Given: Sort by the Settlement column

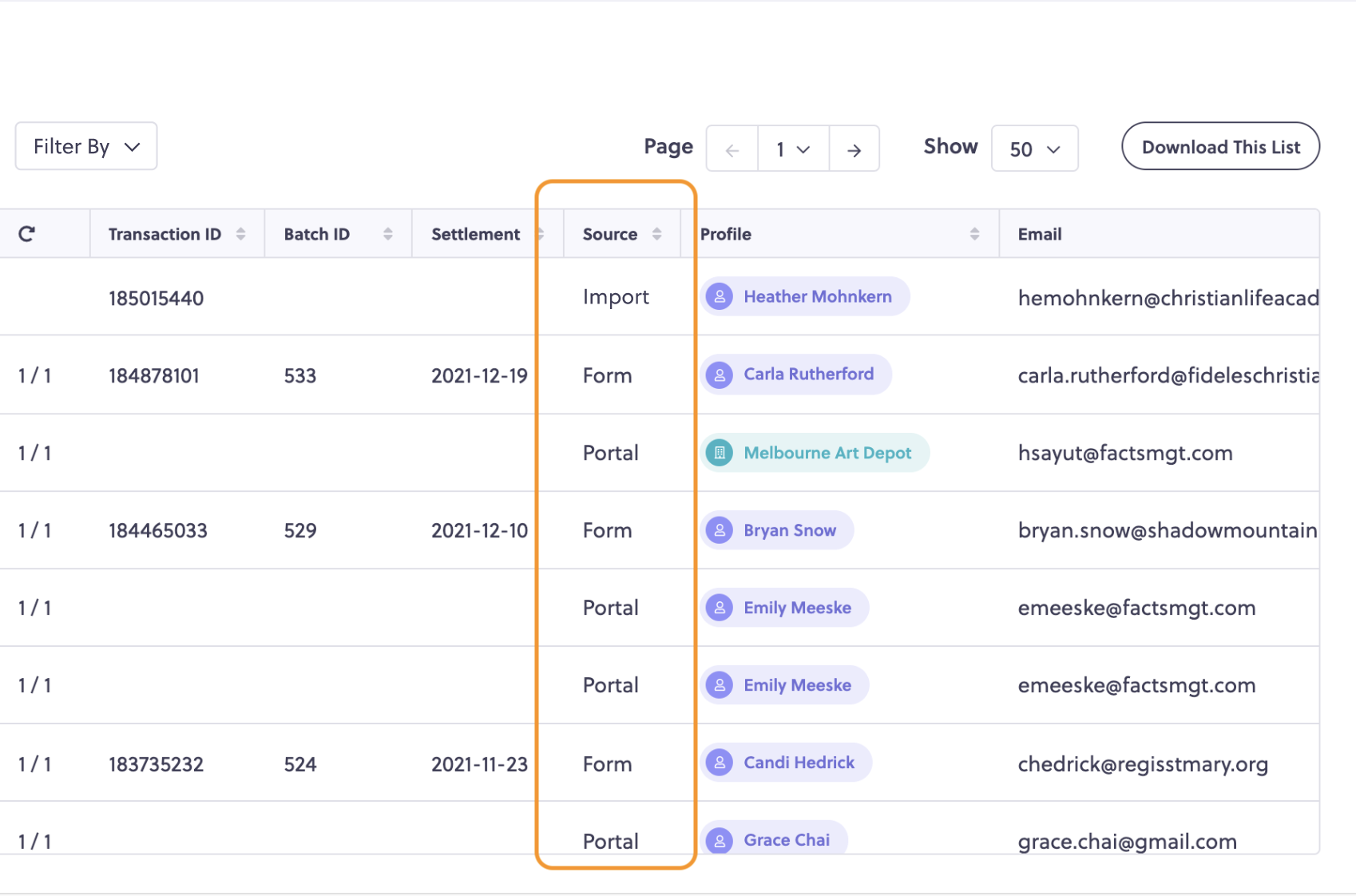Looking at the screenshot, I should pyautogui.click(x=542, y=233).
